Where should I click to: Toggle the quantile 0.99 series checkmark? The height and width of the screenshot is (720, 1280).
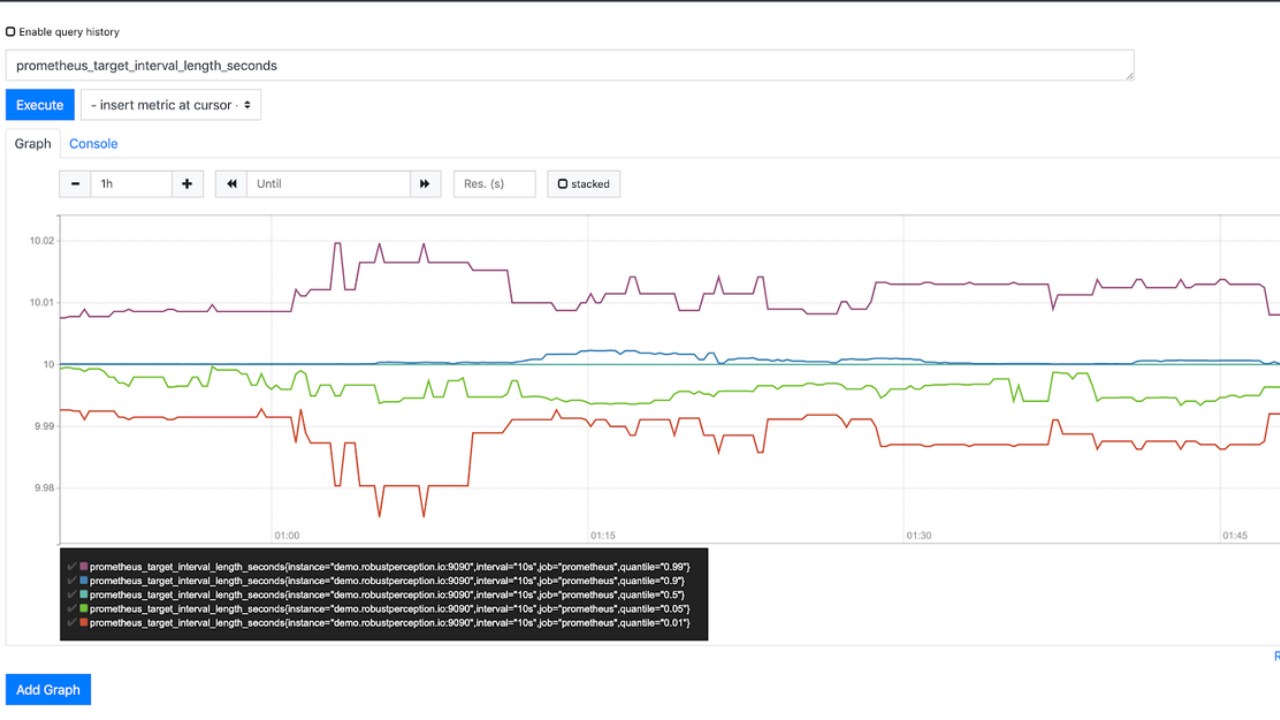coord(71,567)
